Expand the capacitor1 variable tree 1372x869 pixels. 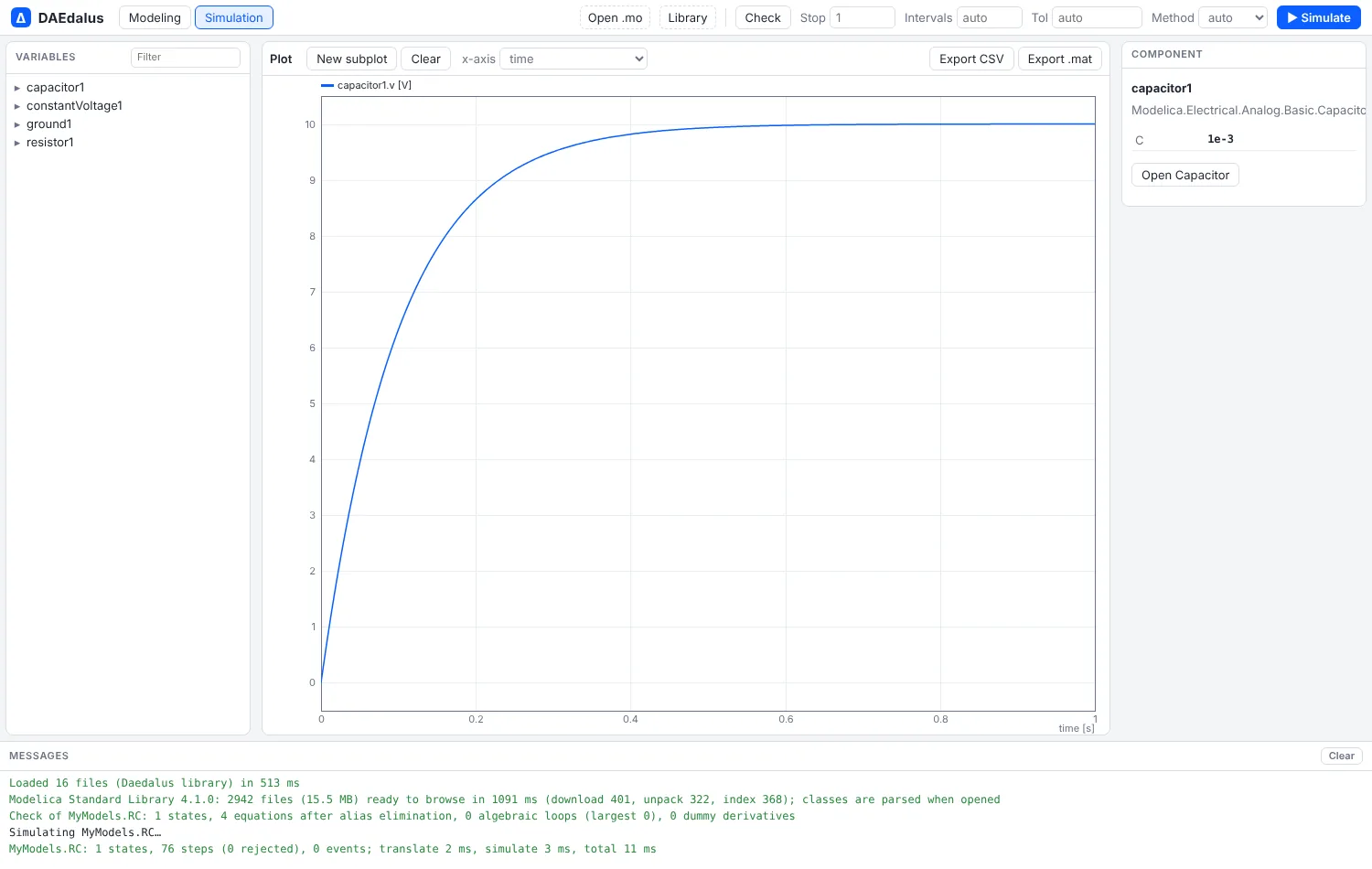(17, 88)
